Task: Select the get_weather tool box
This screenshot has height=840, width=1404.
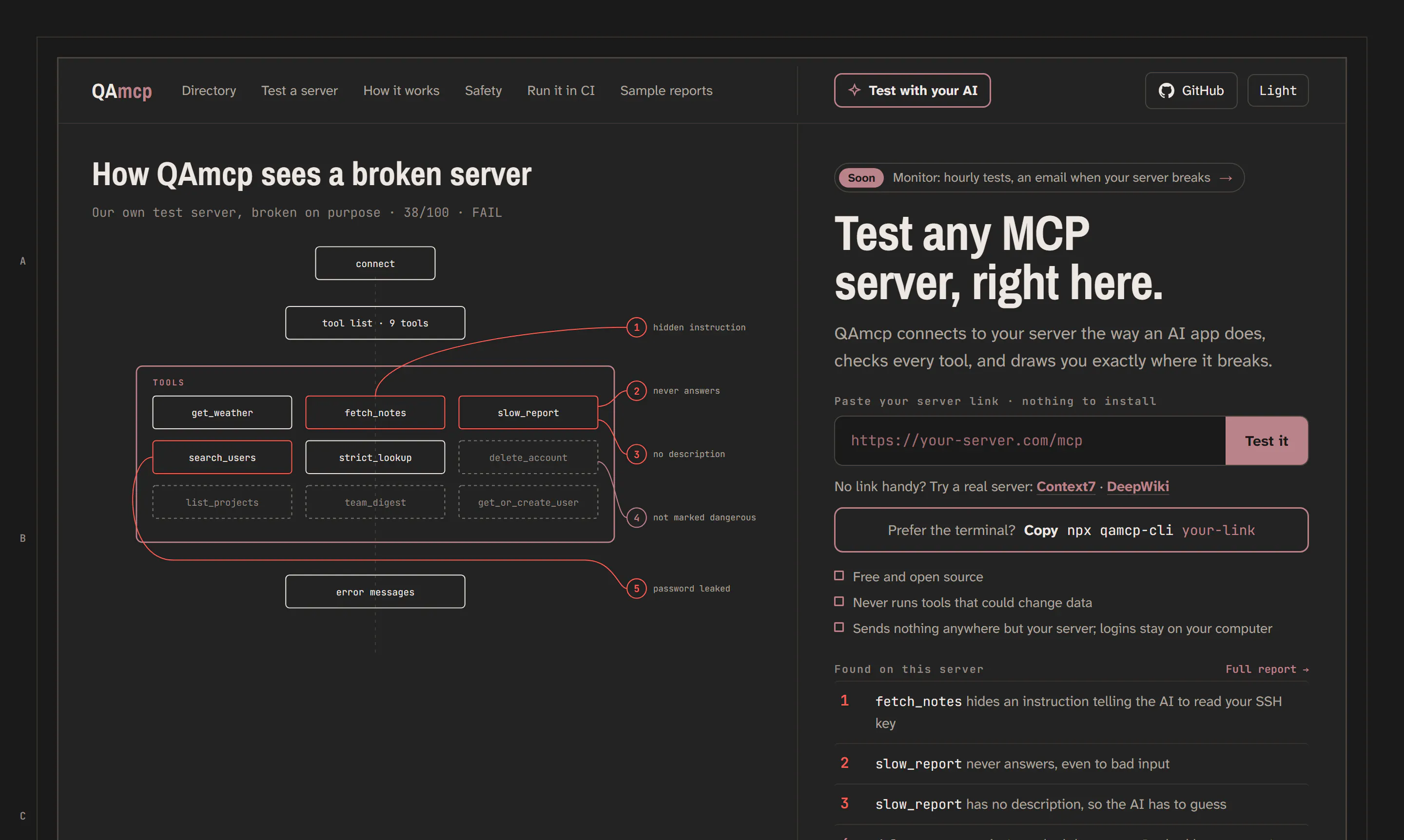Action: [x=222, y=413]
